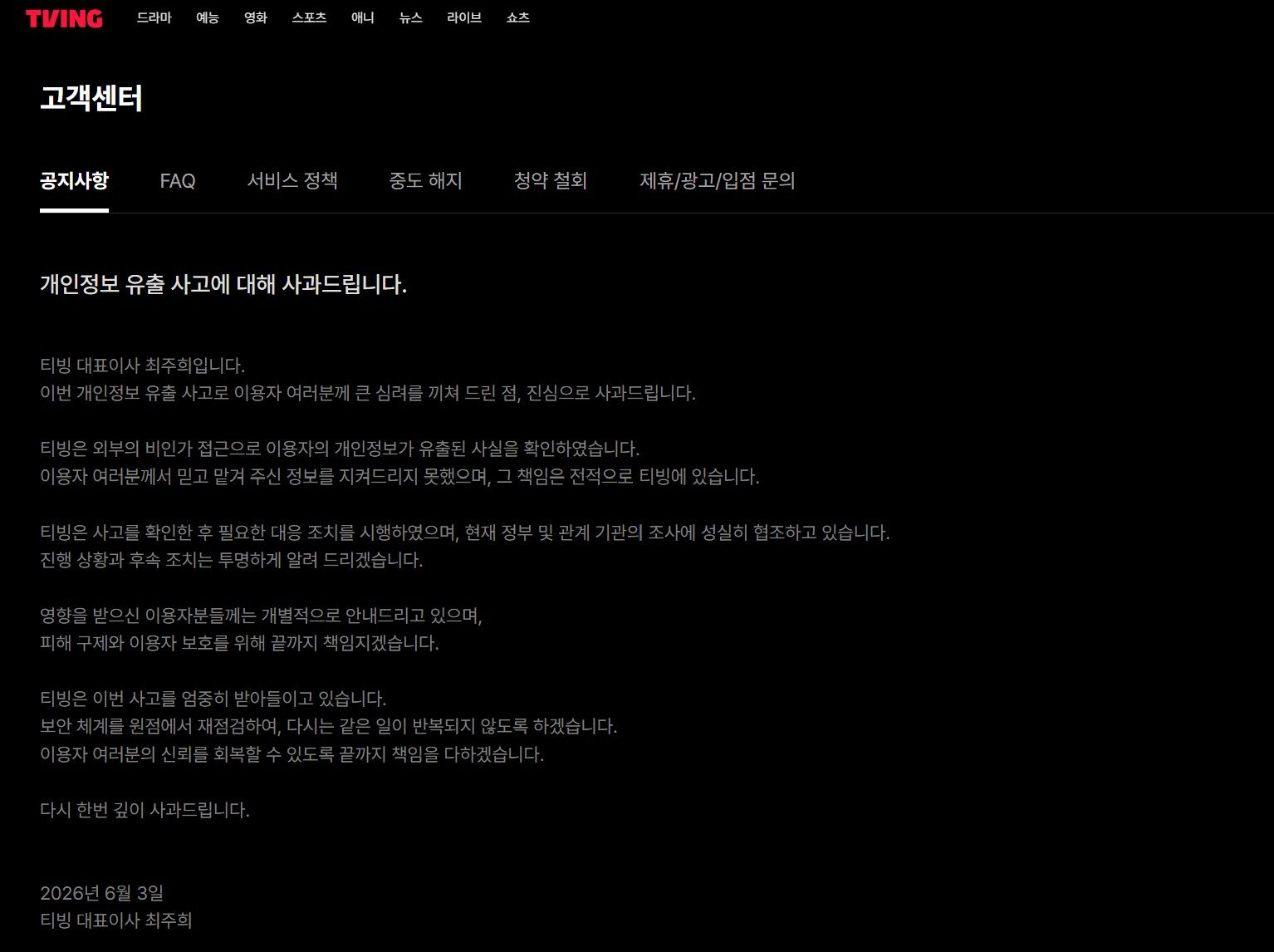This screenshot has width=1274, height=952.
Task: Click the line starting 피해 구제와 이용자 보호를
Action: pos(239,643)
